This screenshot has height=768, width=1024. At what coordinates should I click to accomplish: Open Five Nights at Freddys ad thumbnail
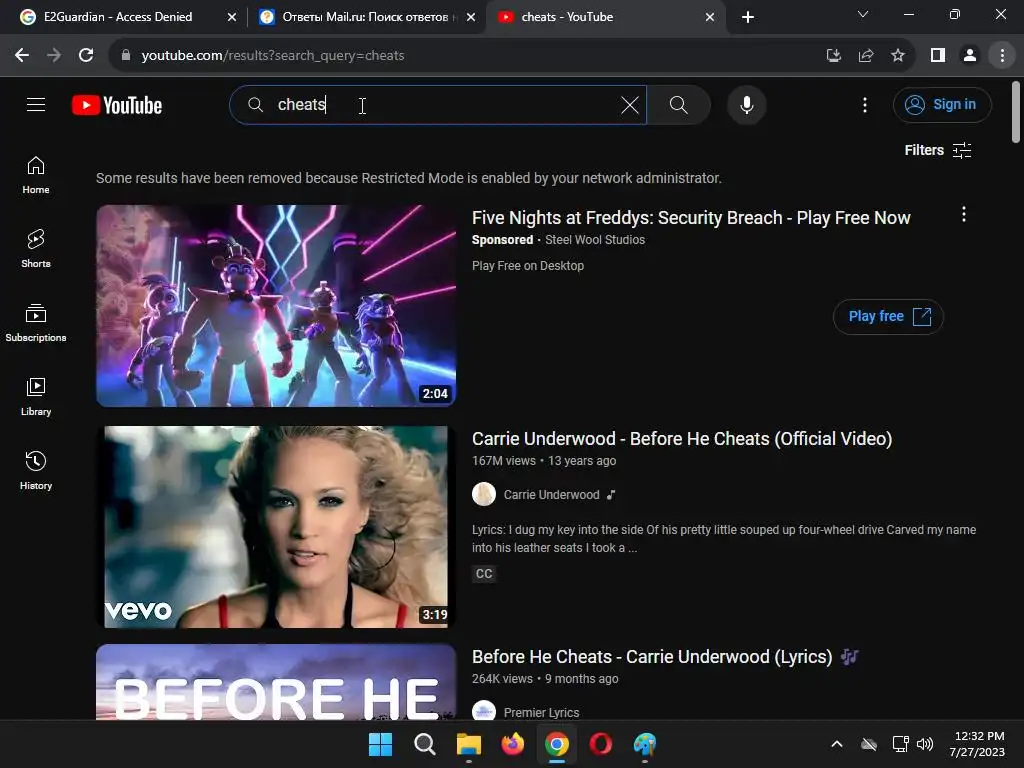coord(276,306)
